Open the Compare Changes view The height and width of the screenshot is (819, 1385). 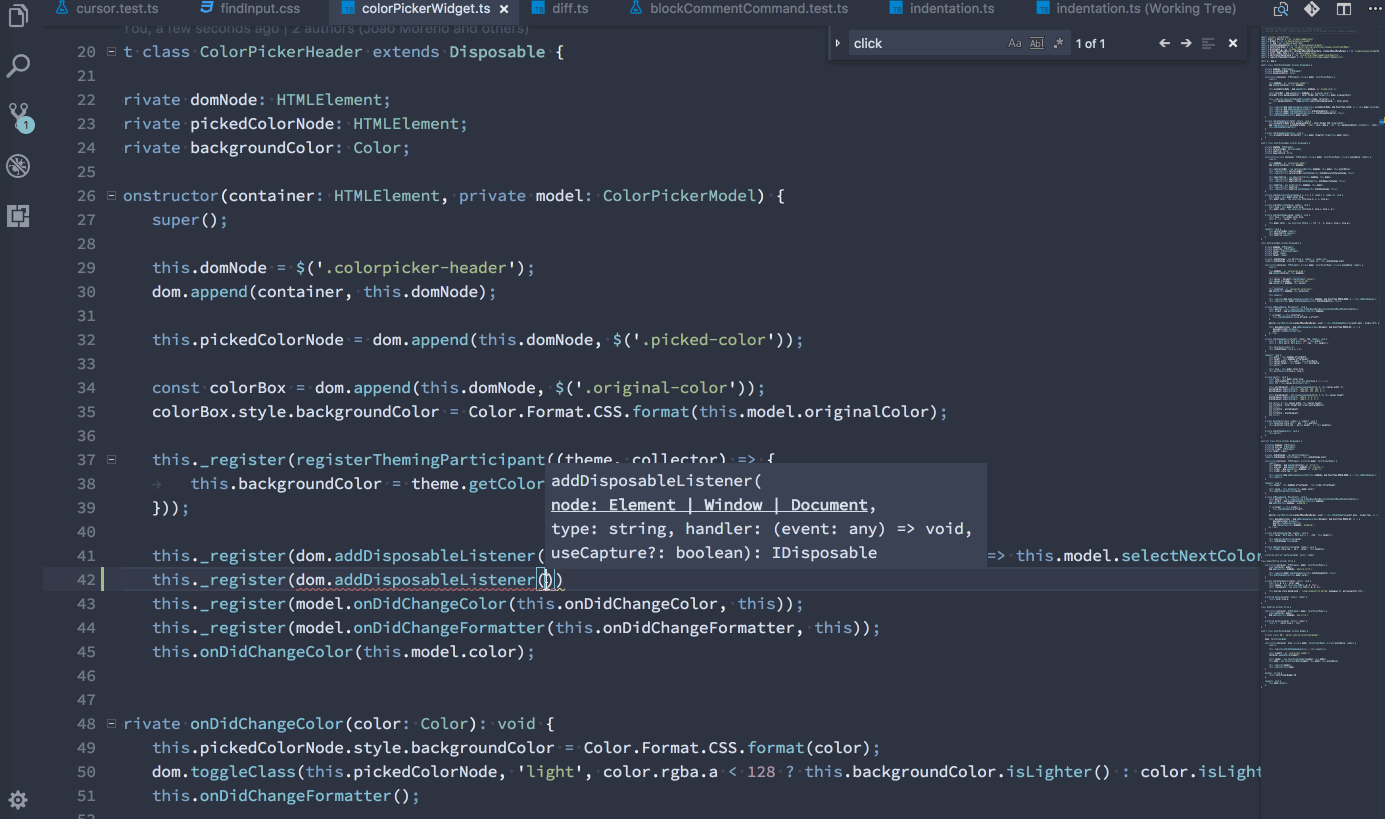(1280, 9)
